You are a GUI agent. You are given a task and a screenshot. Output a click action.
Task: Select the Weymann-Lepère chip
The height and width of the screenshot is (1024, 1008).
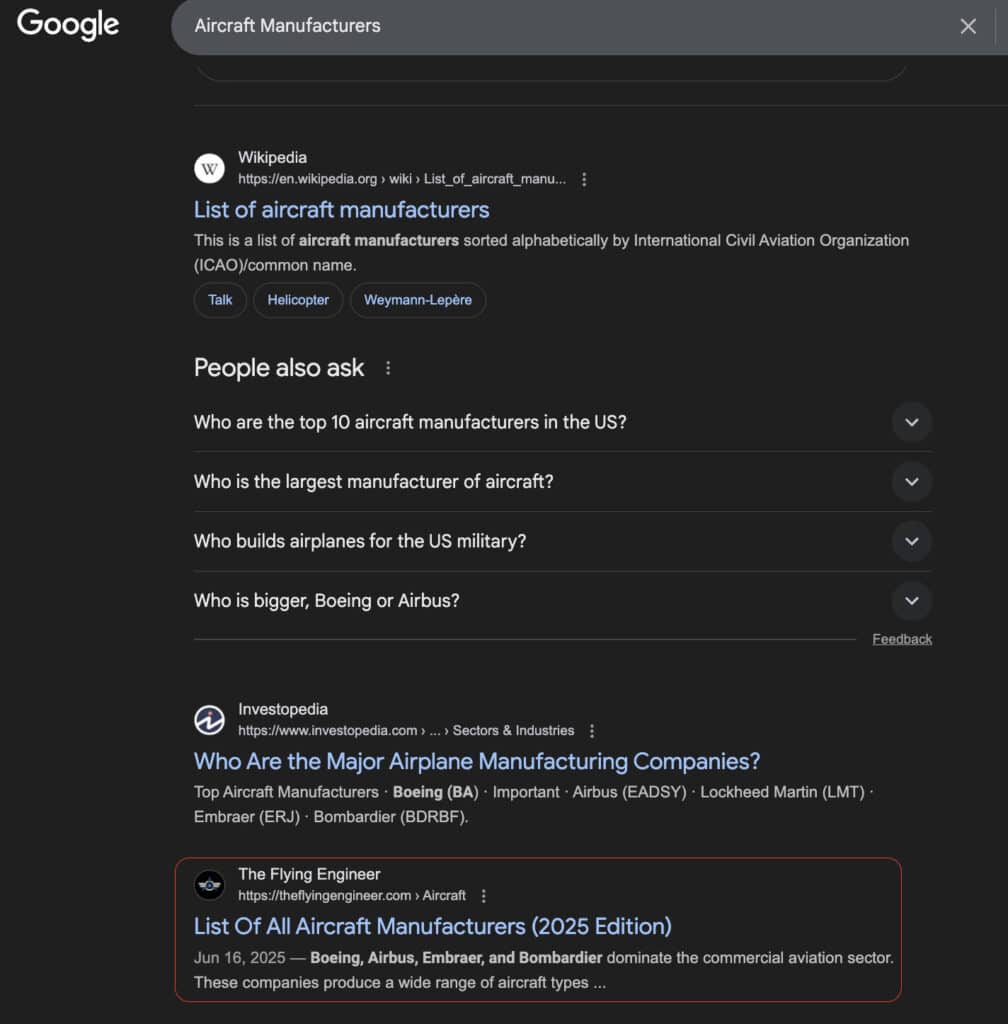point(417,300)
